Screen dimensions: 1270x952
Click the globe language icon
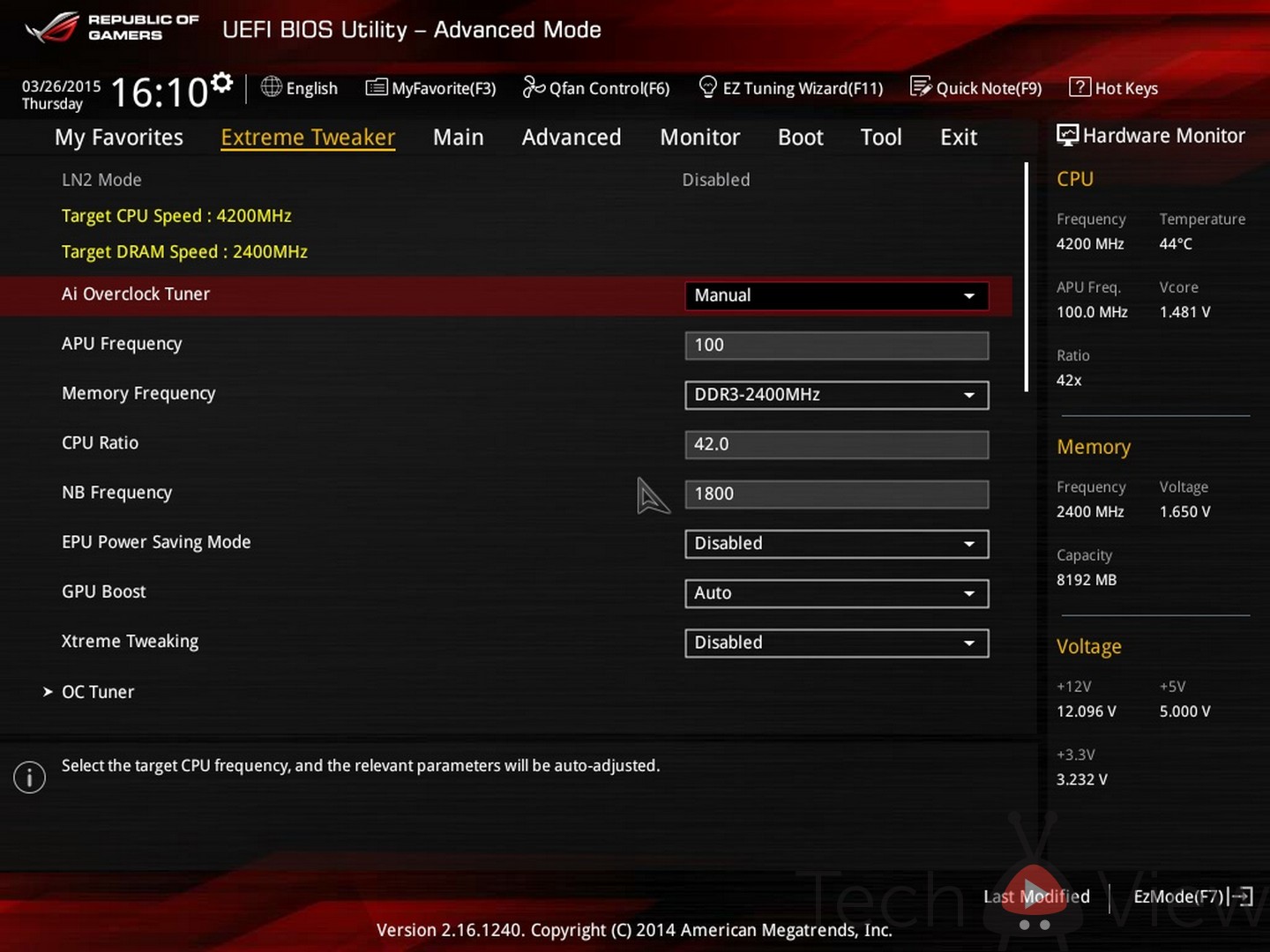tap(272, 86)
